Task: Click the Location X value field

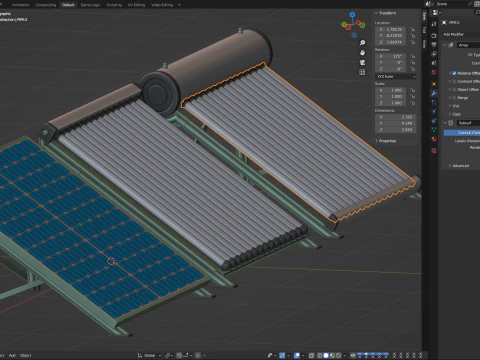Action: 391,29
